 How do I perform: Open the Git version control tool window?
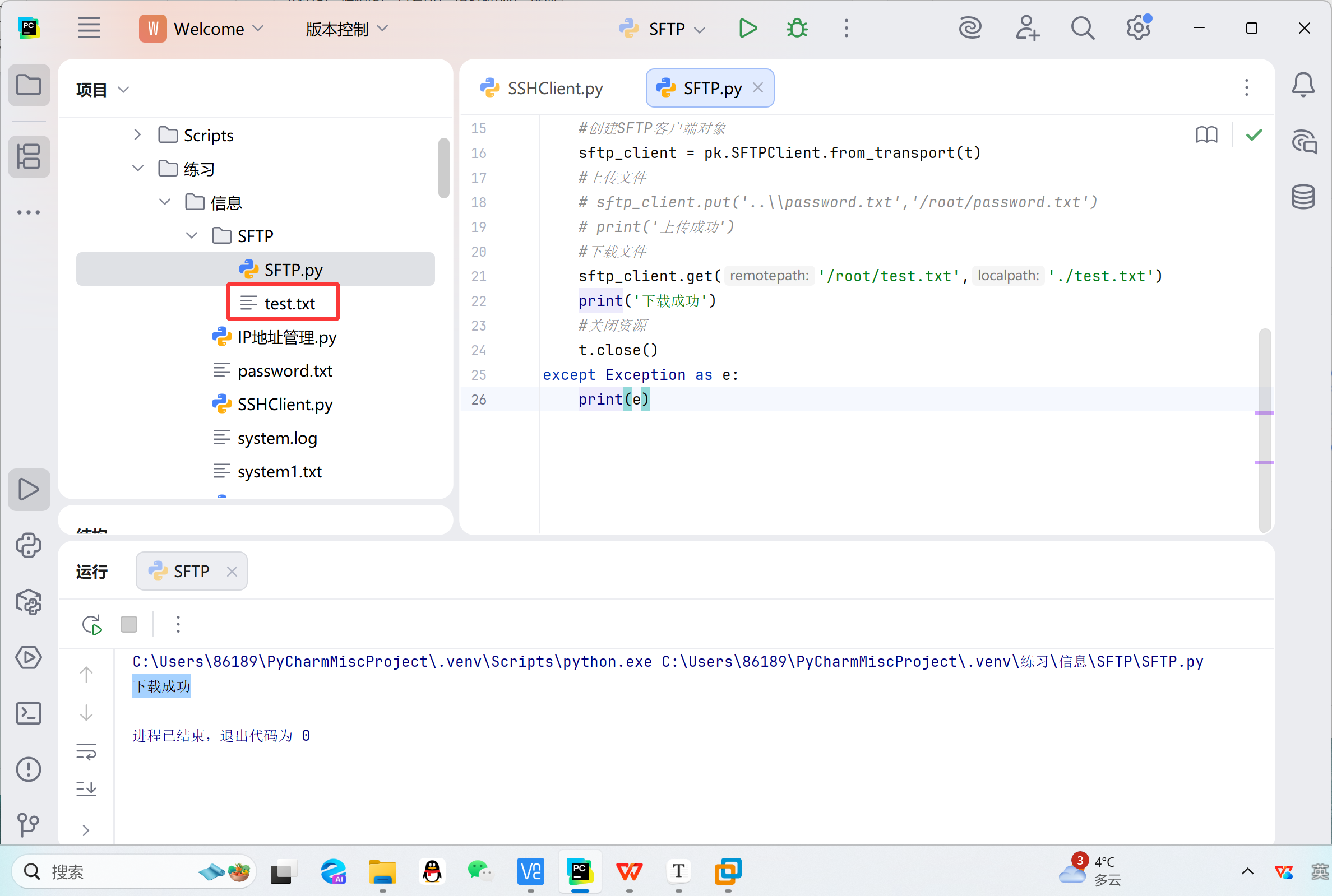tap(29, 825)
